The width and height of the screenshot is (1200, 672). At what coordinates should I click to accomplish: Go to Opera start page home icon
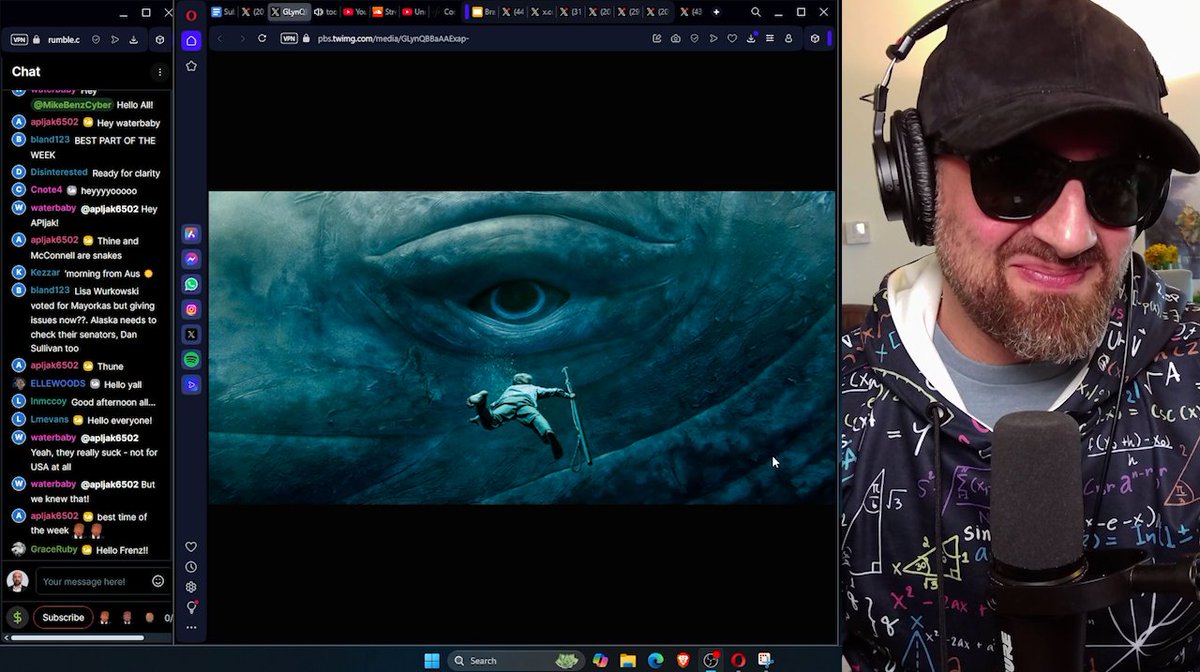pos(191,41)
